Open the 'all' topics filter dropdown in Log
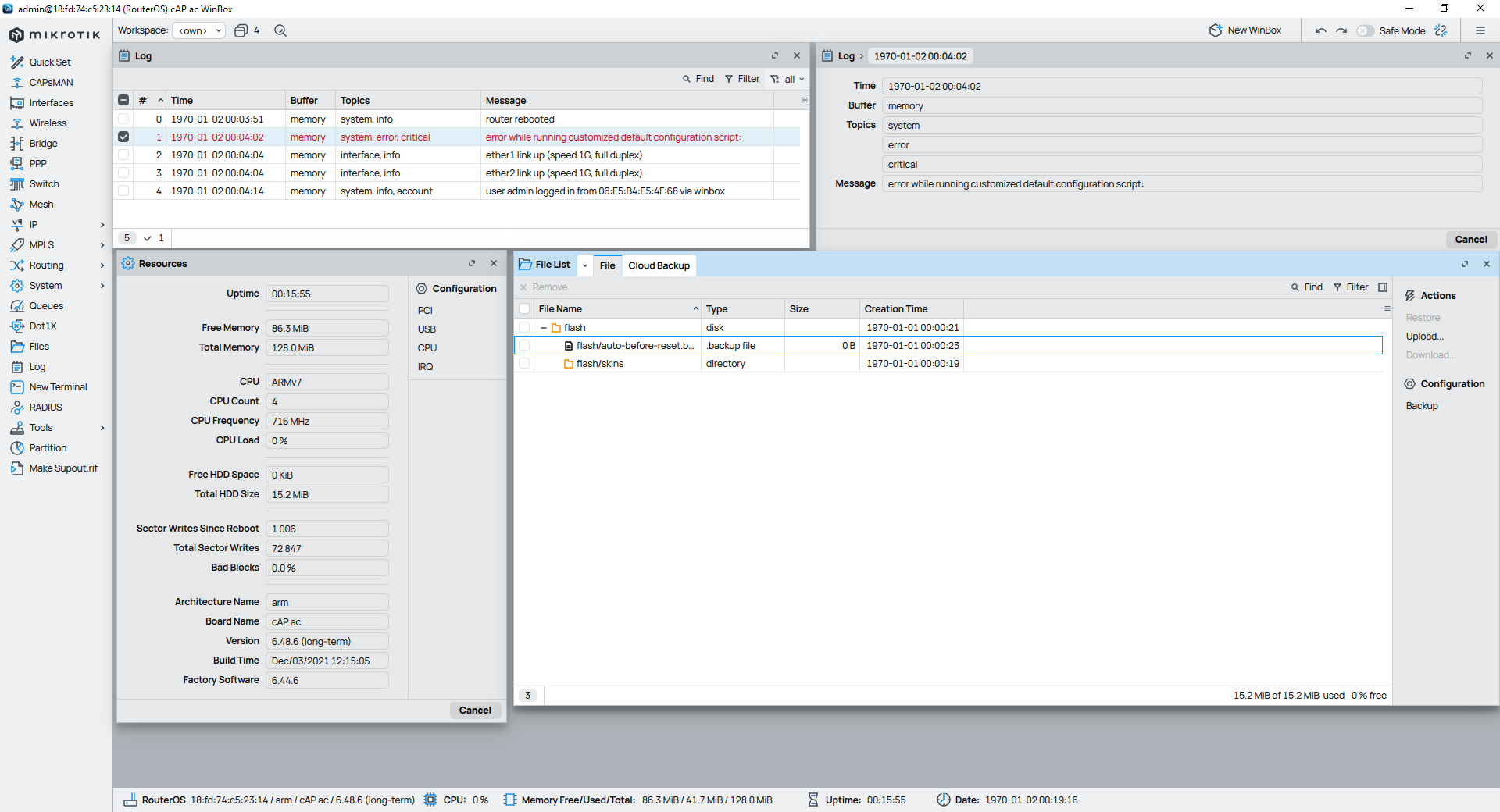Viewport: 1500px width, 812px height. [x=789, y=79]
